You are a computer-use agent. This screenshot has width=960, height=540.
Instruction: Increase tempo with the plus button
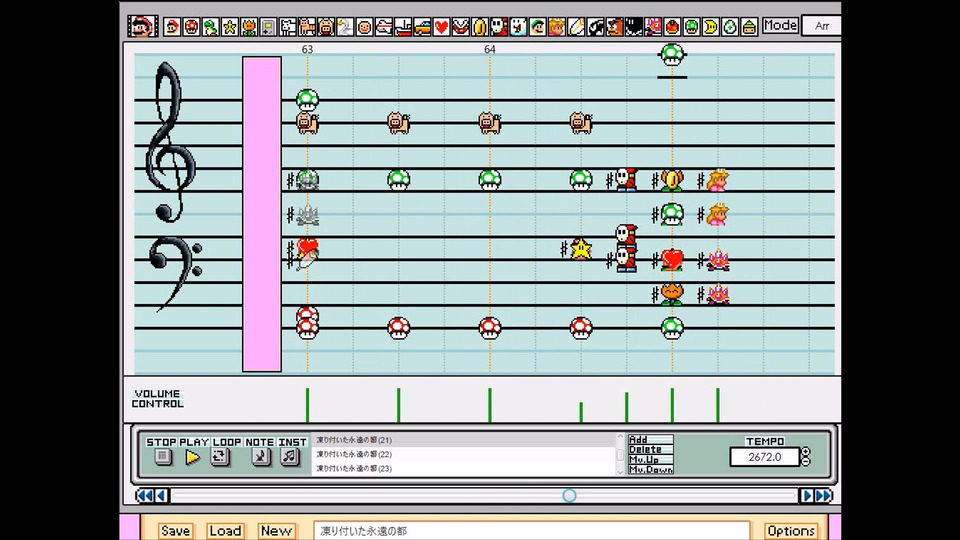[x=806, y=452]
